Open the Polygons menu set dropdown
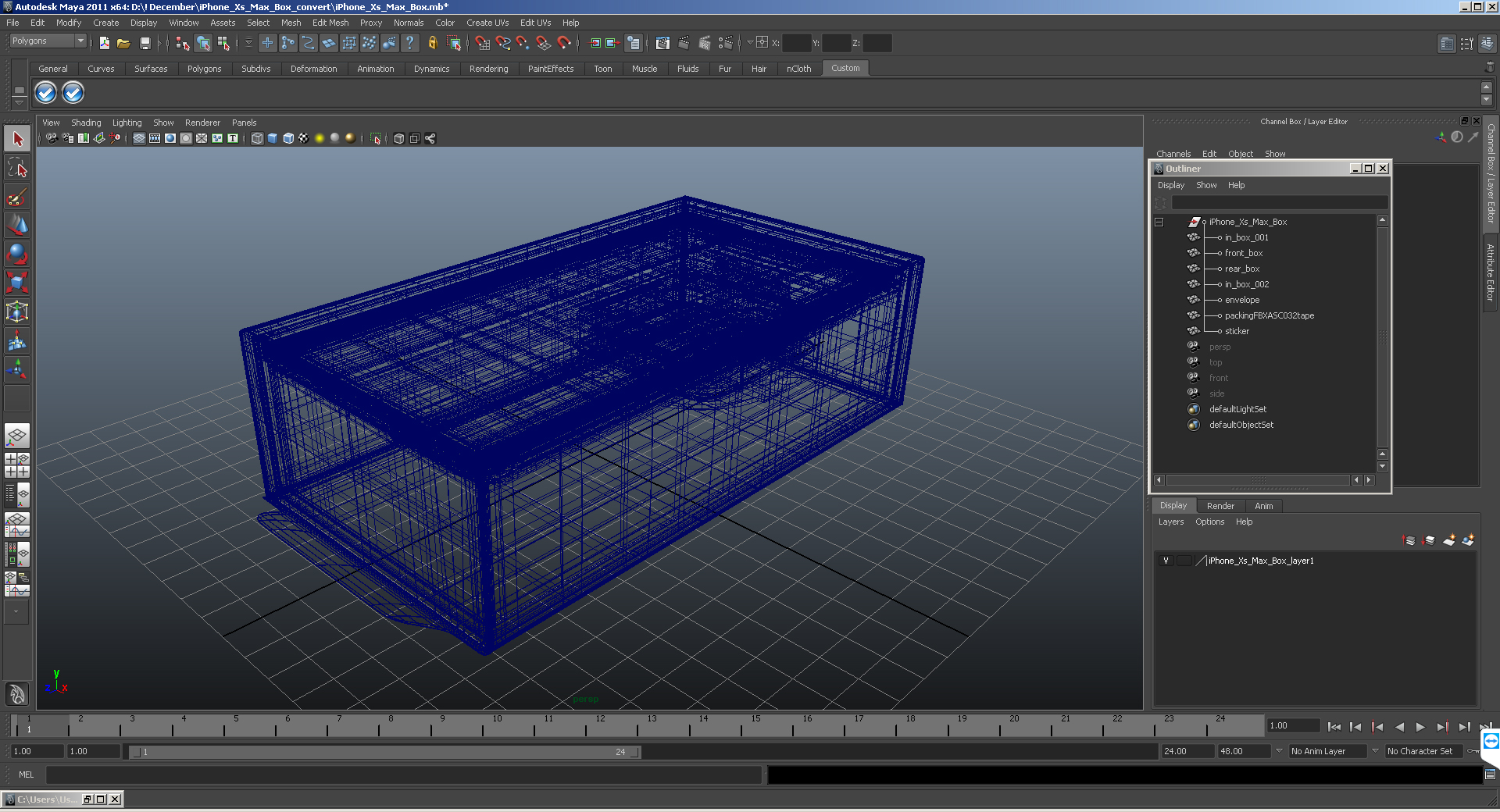The image size is (1500, 812). (48, 41)
